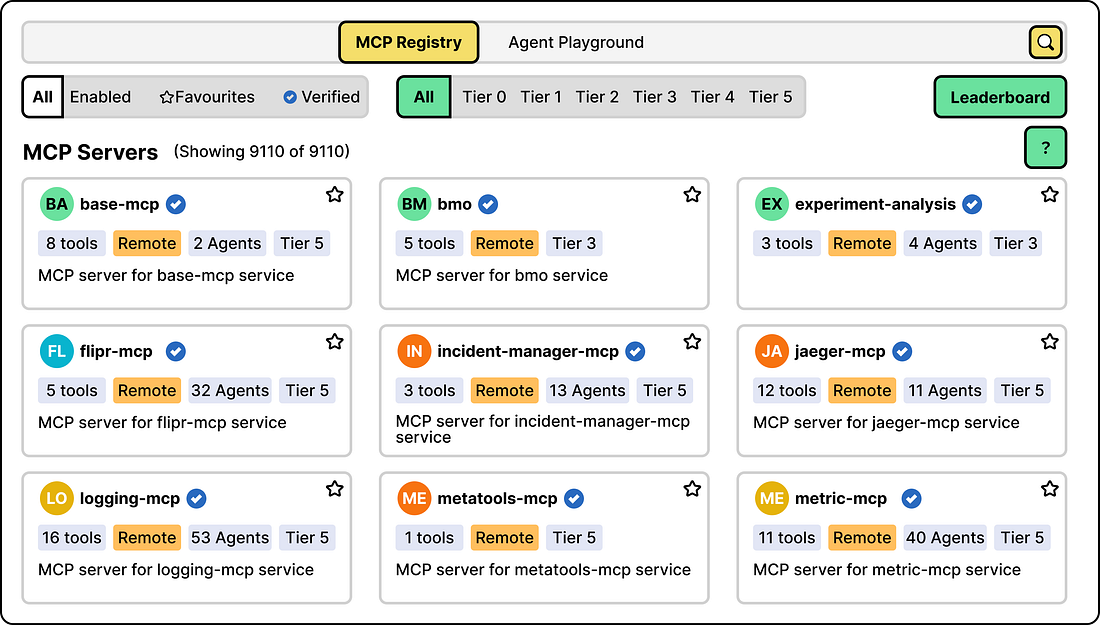
Task: Toggle favourite star on metric-mcp card
Action: tap(1049, 489)
